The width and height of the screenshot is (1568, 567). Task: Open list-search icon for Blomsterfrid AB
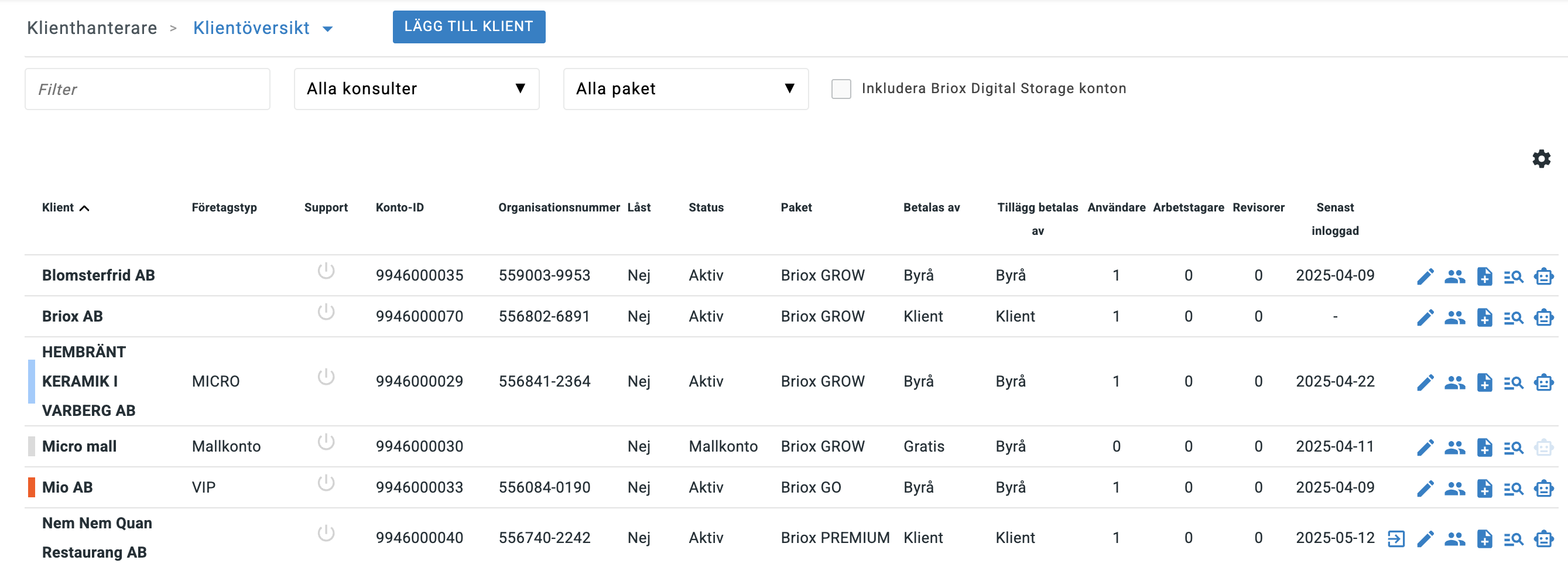tap(1513, 277)
